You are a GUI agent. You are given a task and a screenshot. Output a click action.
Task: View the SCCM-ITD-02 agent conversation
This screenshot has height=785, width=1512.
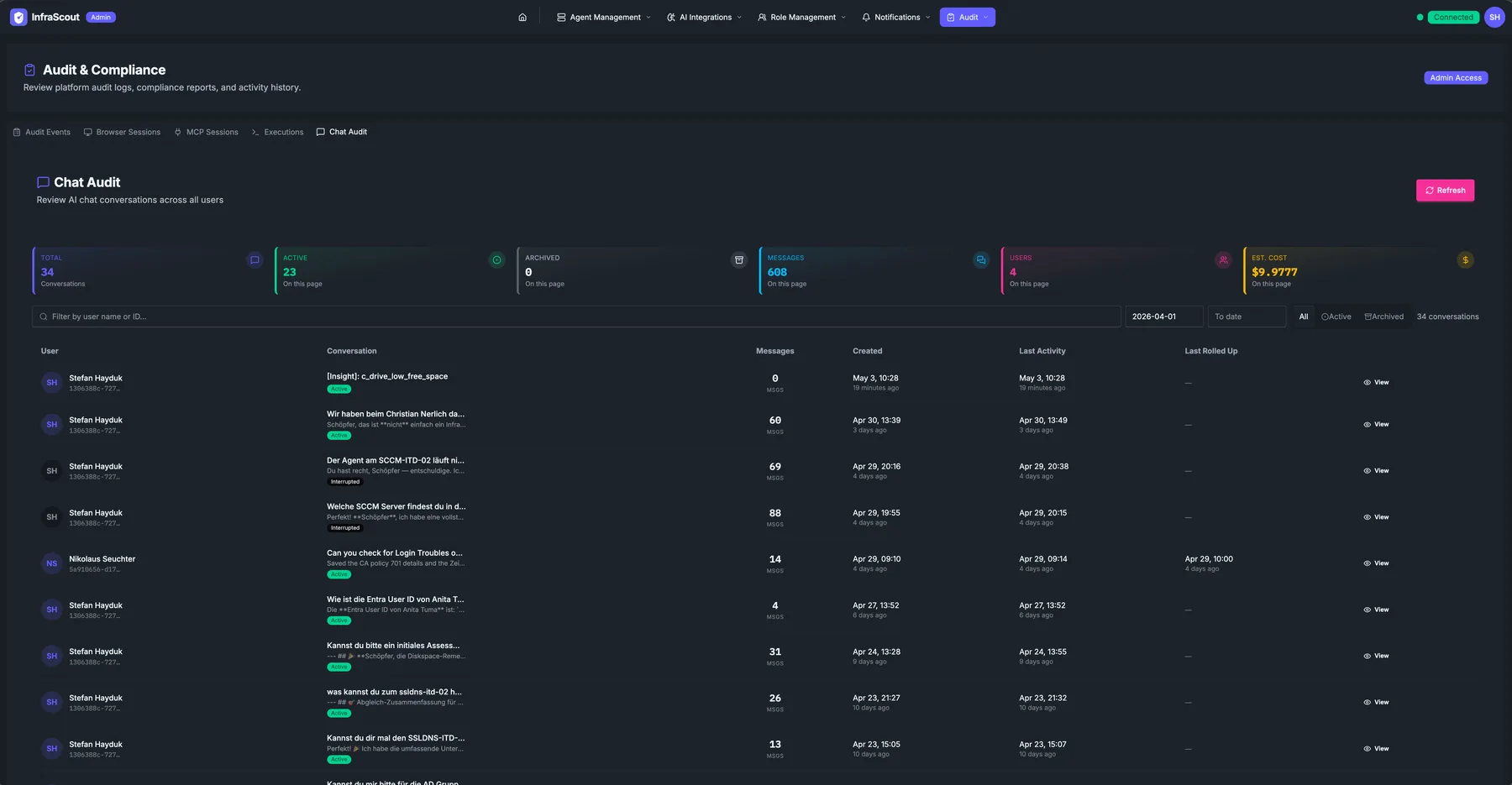(x=1376, y=471)
